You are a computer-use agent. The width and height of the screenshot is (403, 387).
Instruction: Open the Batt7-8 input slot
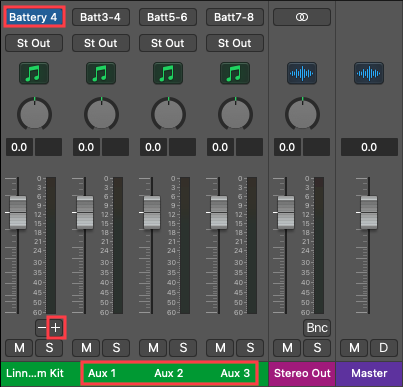click(x=235, y=17)
